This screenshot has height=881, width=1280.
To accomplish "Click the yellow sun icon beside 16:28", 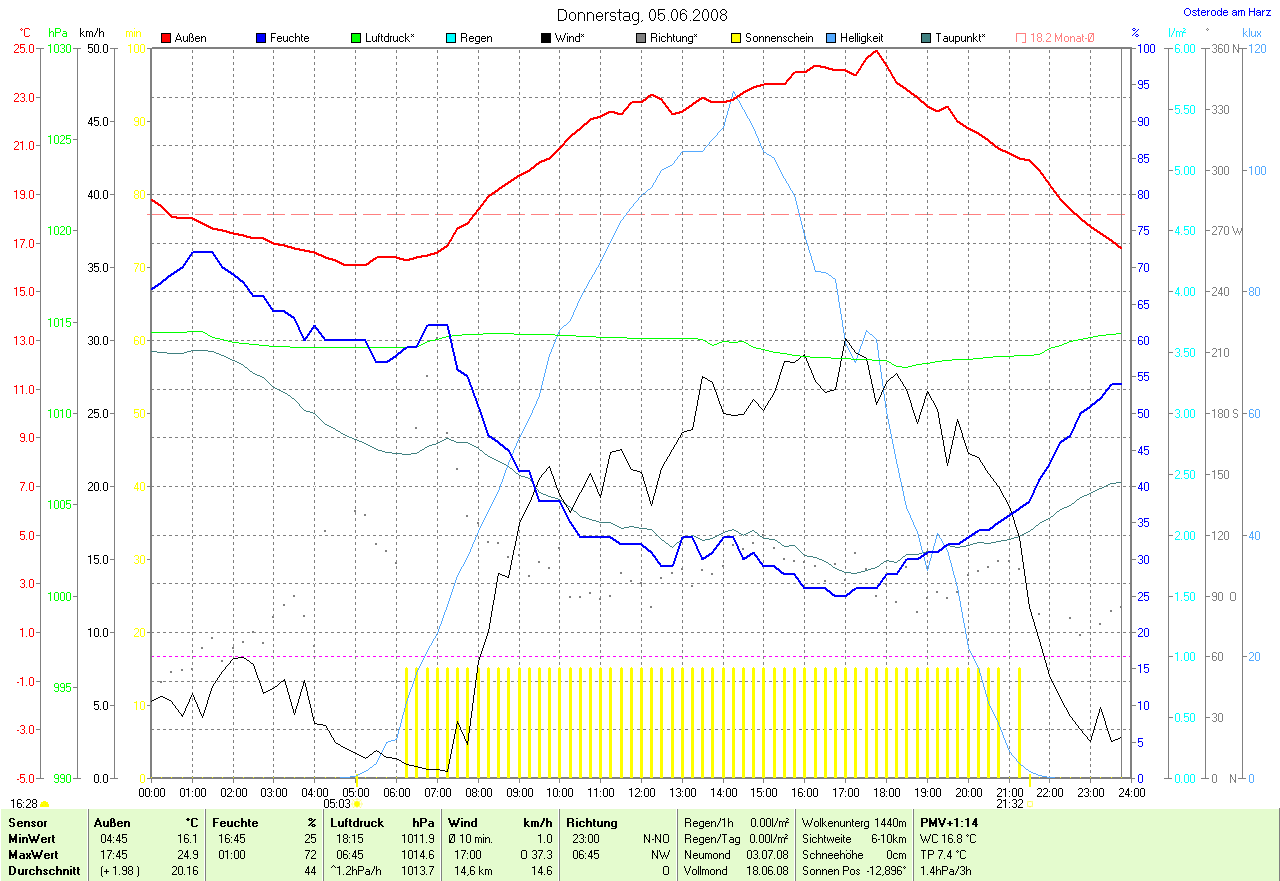I will (x=45, y=803).
